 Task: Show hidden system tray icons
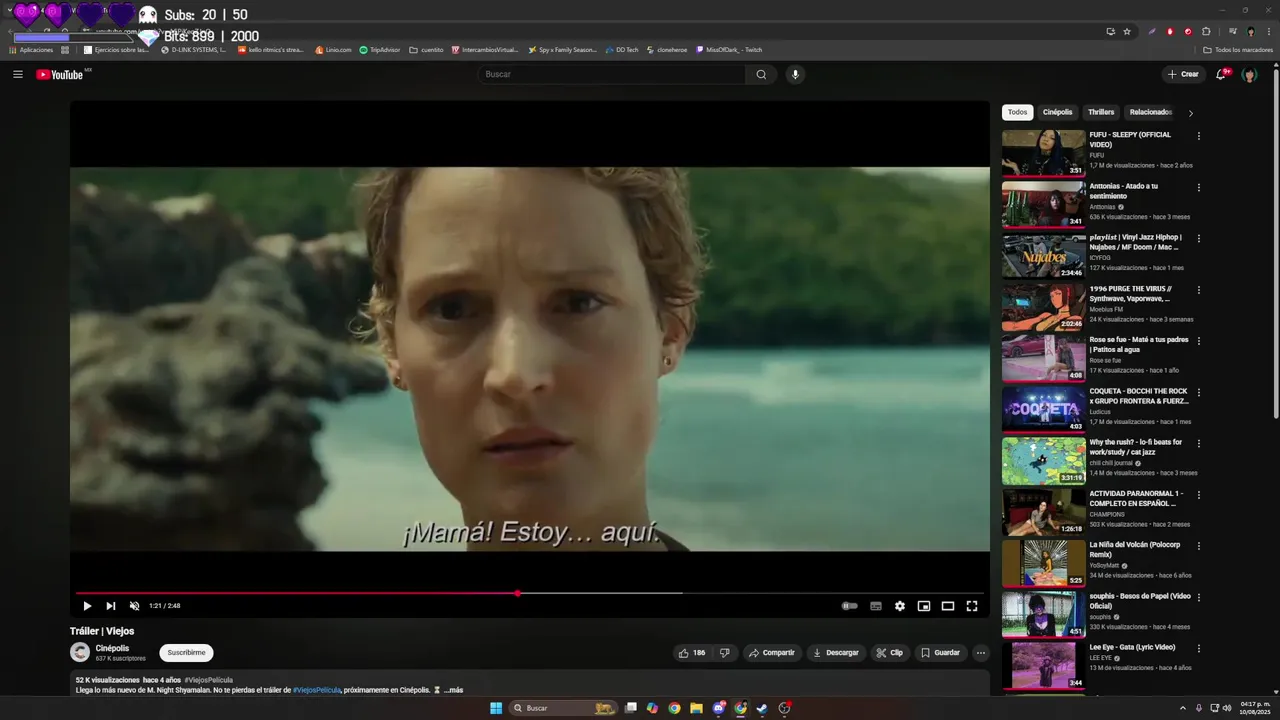pyautogui.click(x=1183, y=708)
